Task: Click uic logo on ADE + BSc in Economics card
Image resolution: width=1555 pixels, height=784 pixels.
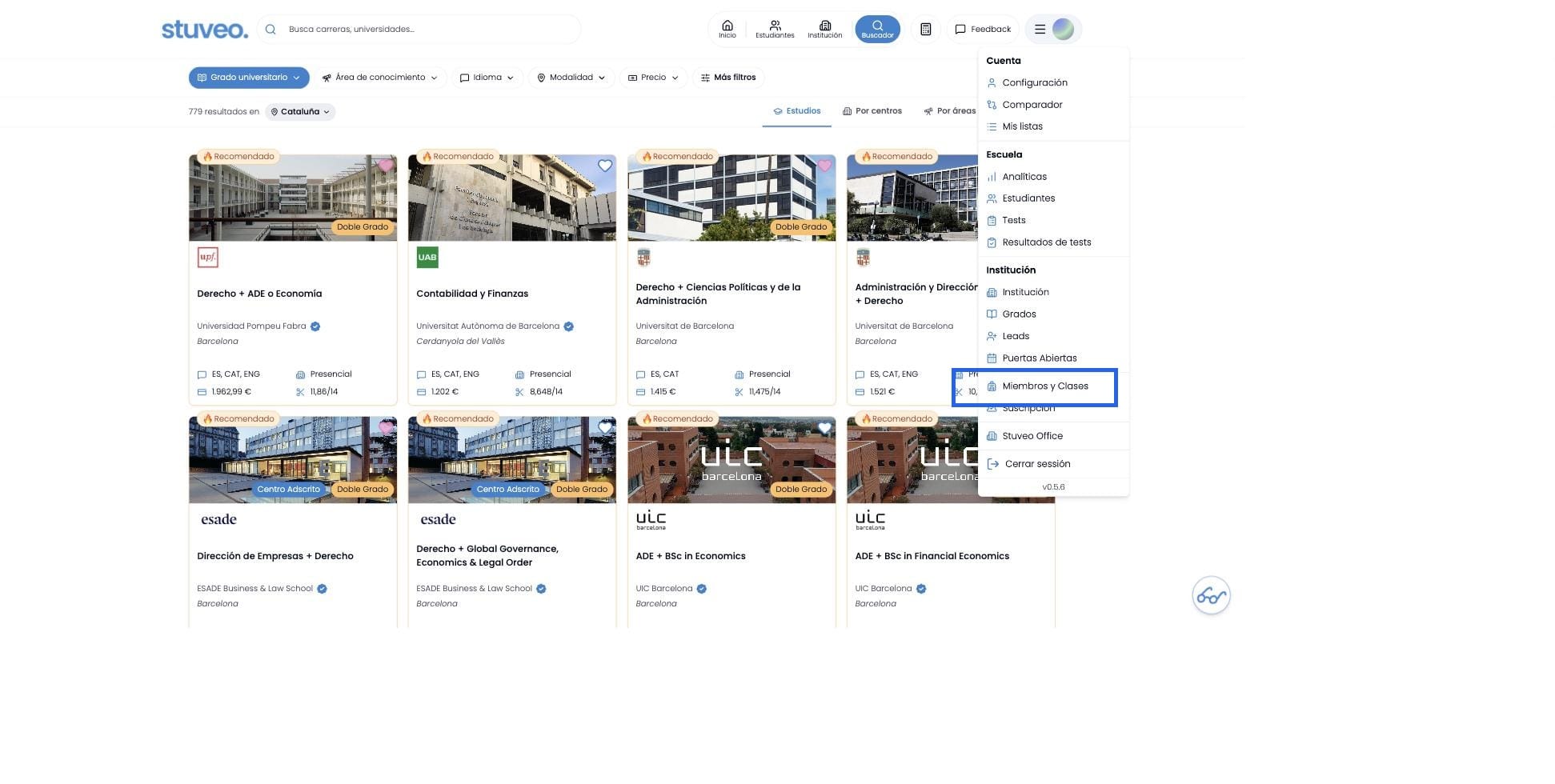Action: point(651,519)
